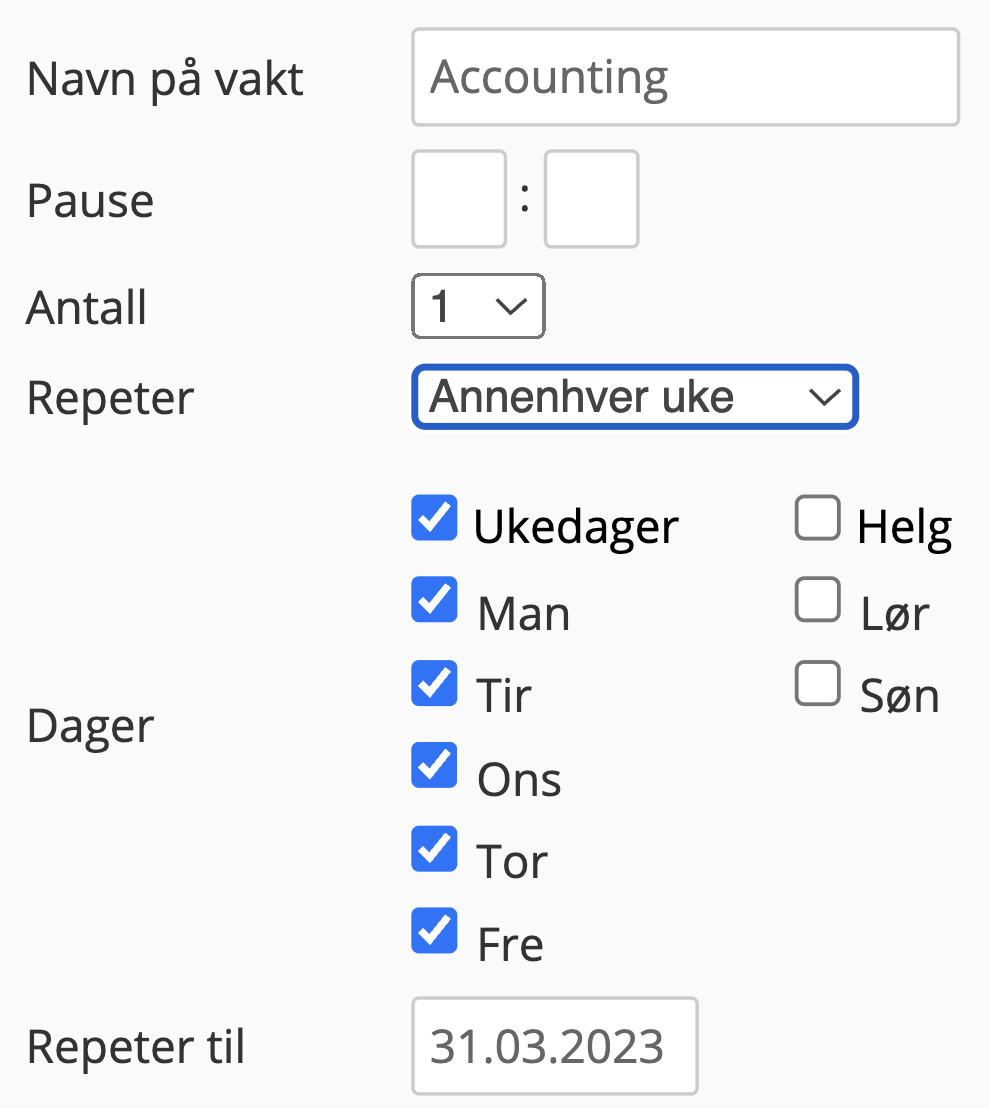Image resolution: width=990 pixels, height=1108 pixels.
Task: Uncheck the Man checkbox
Action: (435, 600)
